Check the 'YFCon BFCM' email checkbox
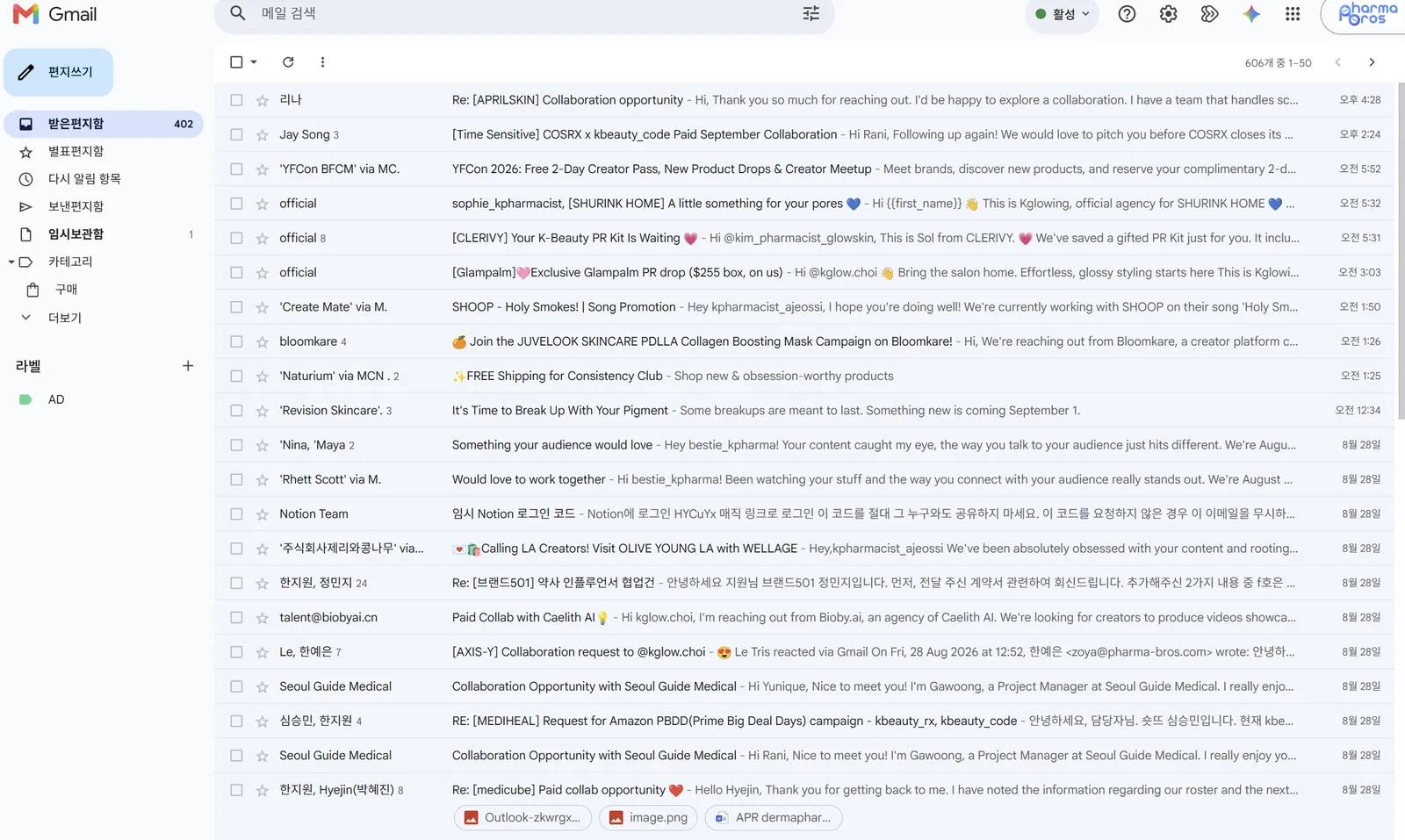This screenshot has width=1405, height=840. 236,169
